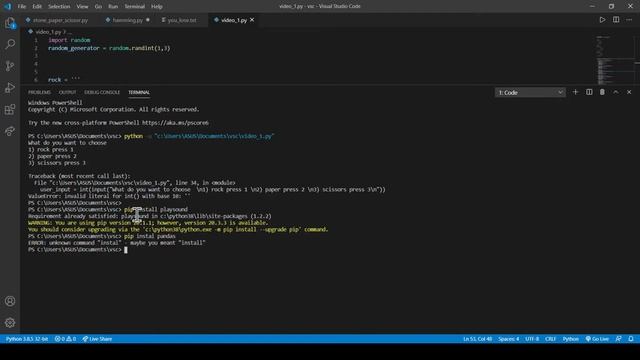Screen dimensions: 640x360
Task: Open errors and warnings count in status bar
Action: 65,339
